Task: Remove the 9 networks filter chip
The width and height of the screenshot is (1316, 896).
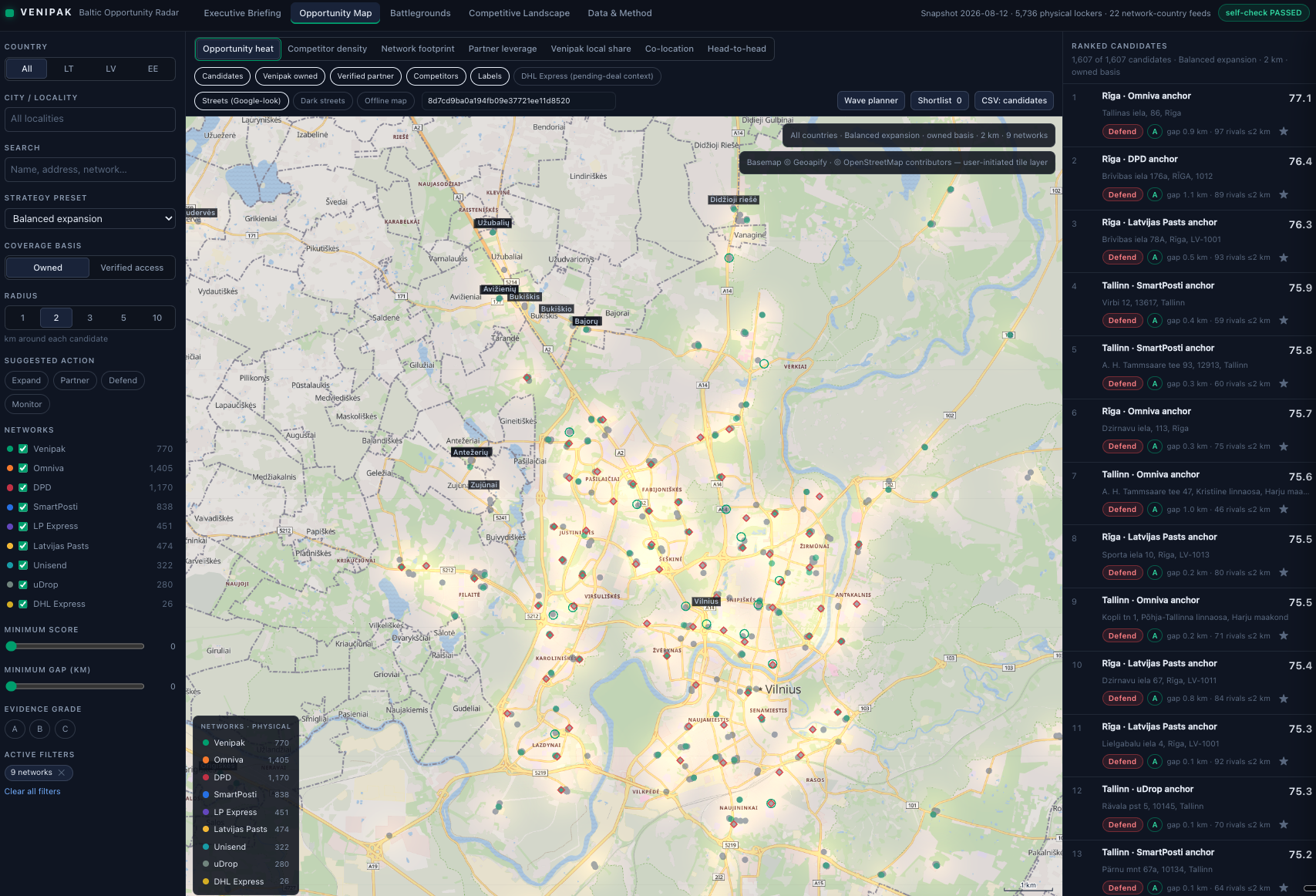Action: 62,773
